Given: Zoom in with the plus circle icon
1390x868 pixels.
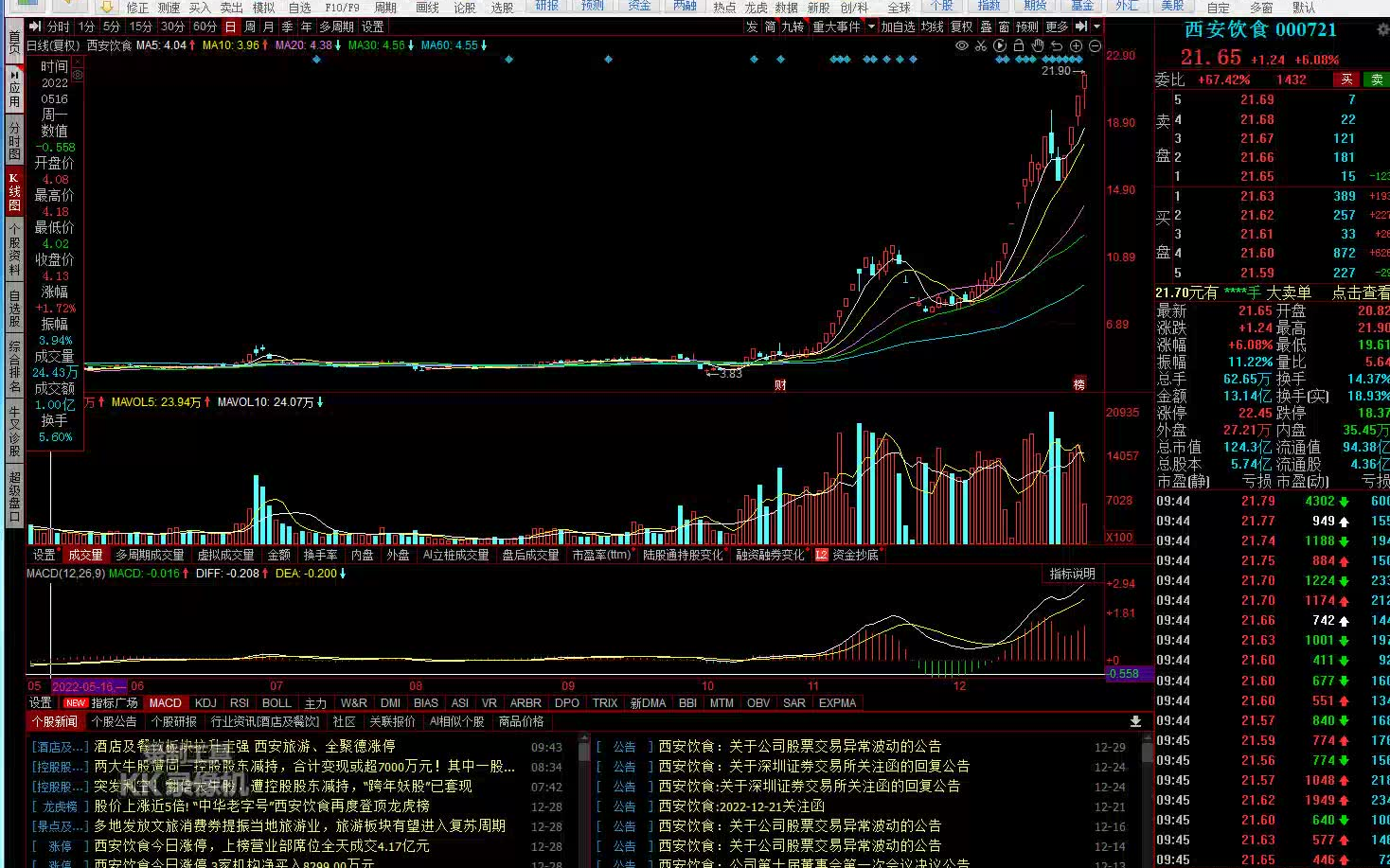Looking at the screenshot, I should [x=1076, y=45].
